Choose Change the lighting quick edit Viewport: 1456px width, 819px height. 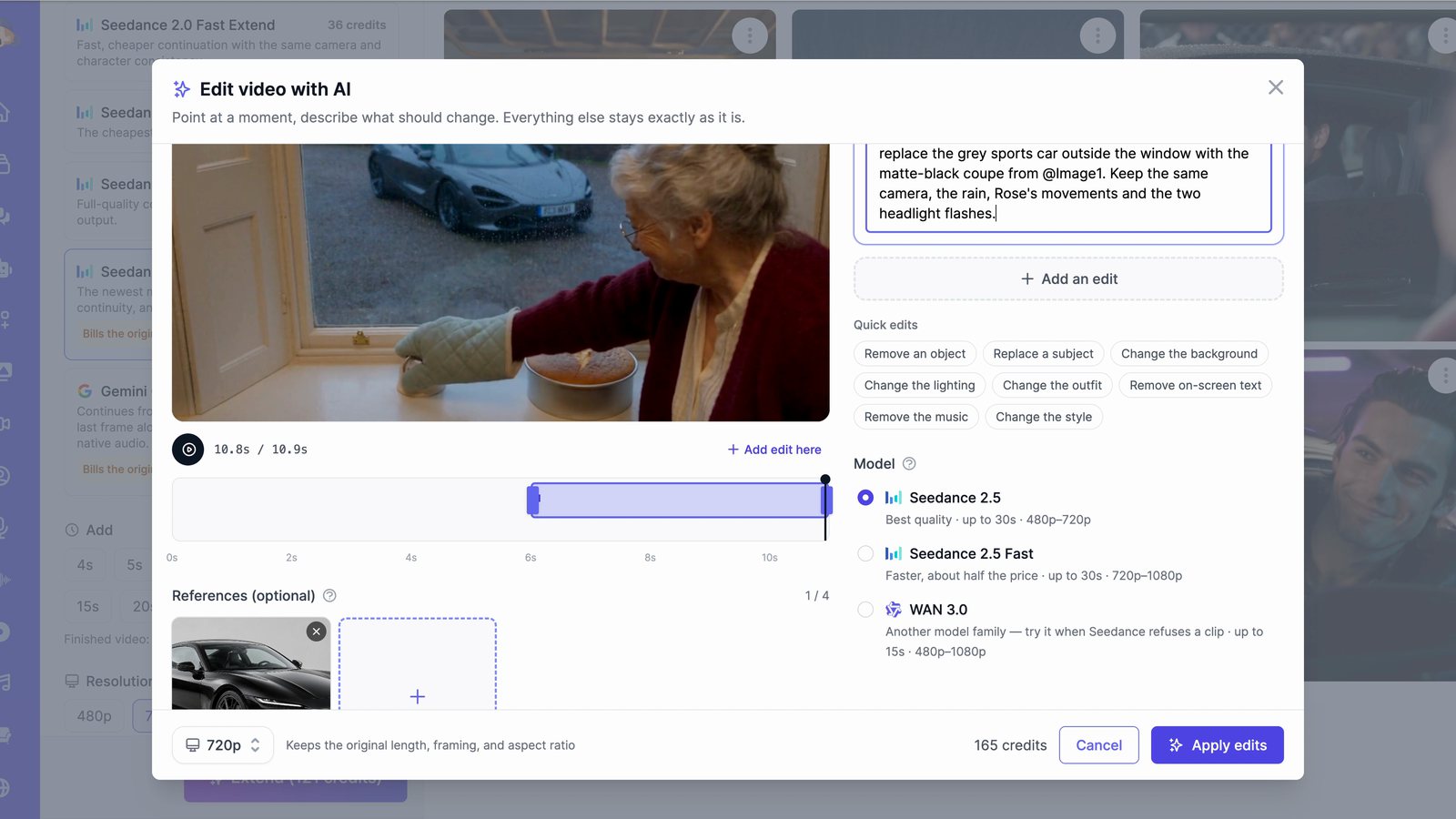919,386
